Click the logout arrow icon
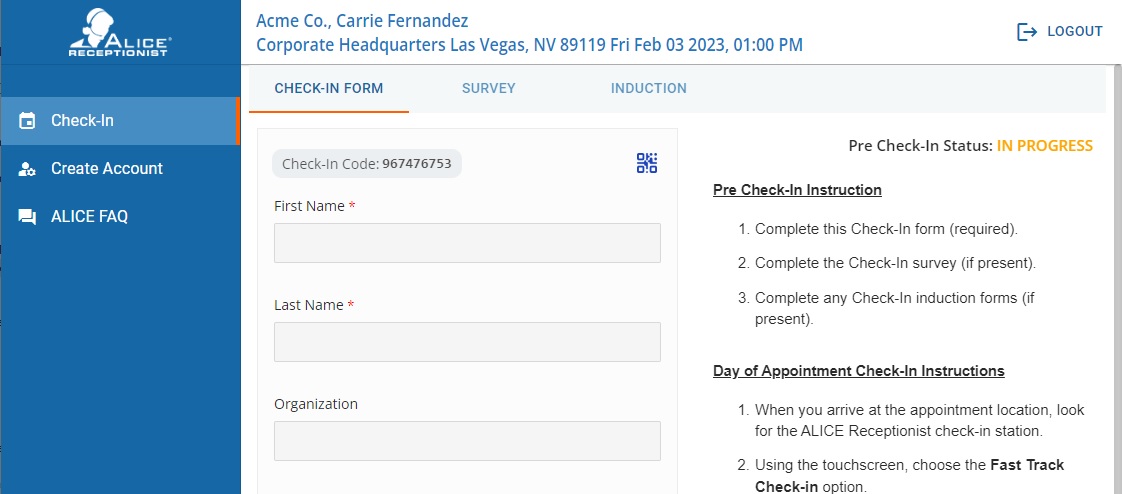Screen dimensions: 1122x494 (1027, 32)
